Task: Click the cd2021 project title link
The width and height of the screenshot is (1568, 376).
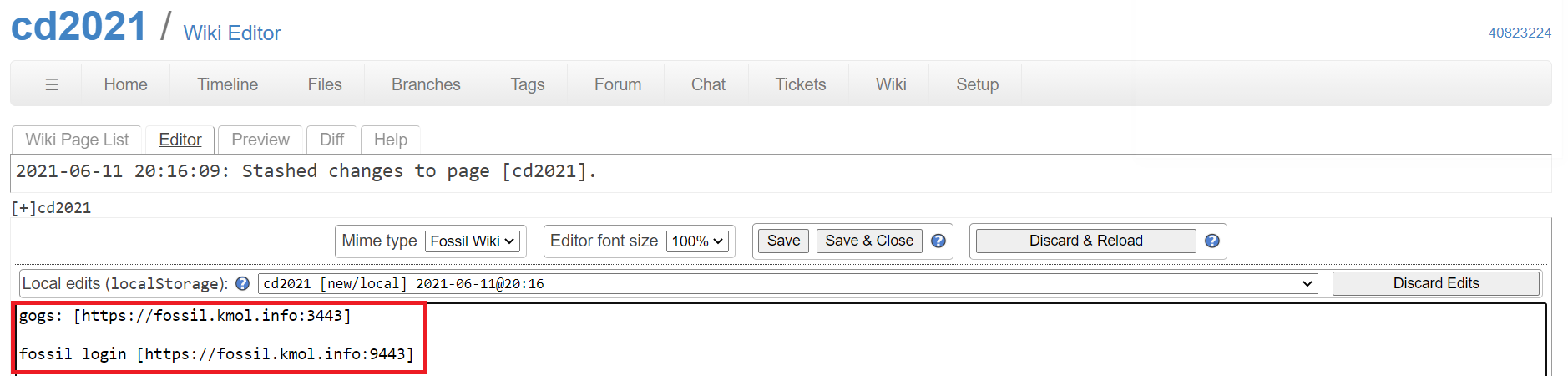Action: [x=78, y=27]
